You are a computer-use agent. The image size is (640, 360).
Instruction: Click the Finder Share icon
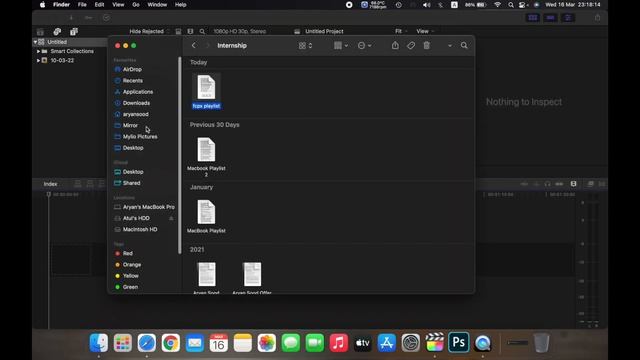click(395, 45)
